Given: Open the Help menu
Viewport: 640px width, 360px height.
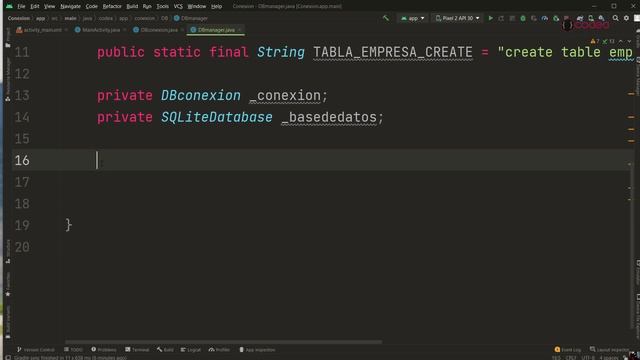Looking at the screenshot, I should tap(216, 7).
